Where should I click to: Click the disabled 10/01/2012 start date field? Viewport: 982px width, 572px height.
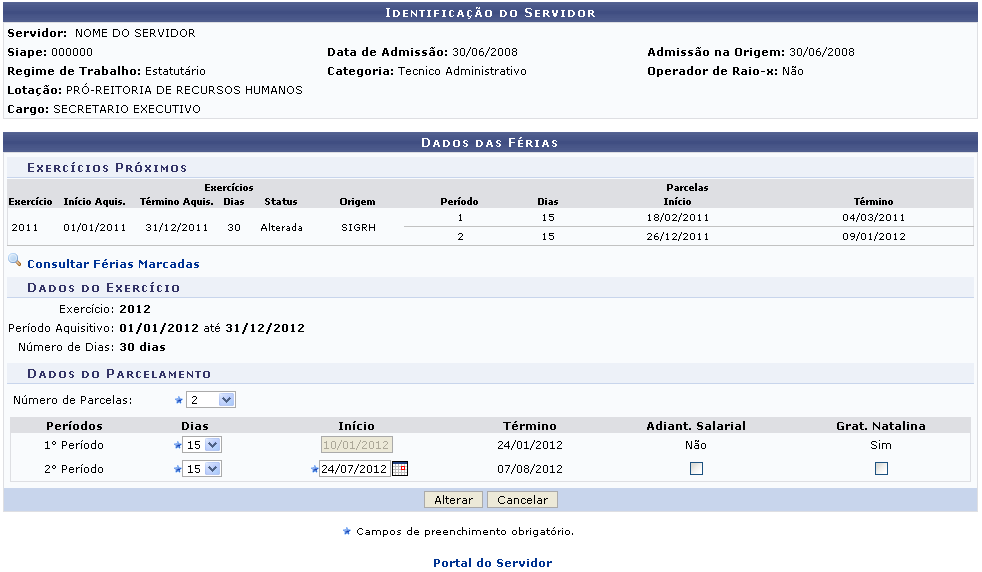pyautogui.click(x=356, y=445)
